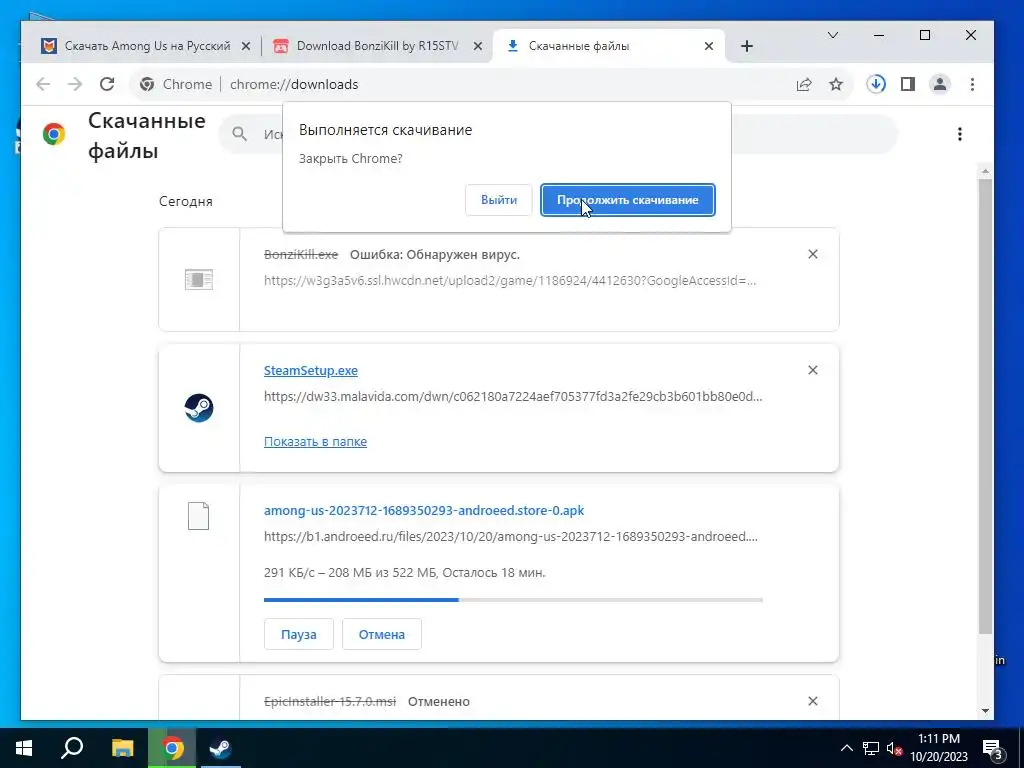Open the among-us apk file name link
This screenshot has height=768, width=1024.
(x=424, y=511)
